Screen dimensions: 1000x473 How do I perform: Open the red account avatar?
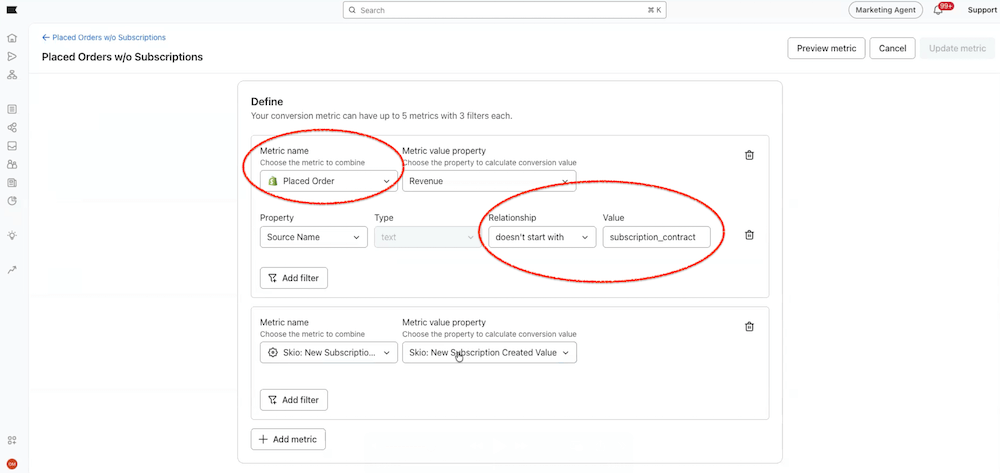(x=12, y=463)
